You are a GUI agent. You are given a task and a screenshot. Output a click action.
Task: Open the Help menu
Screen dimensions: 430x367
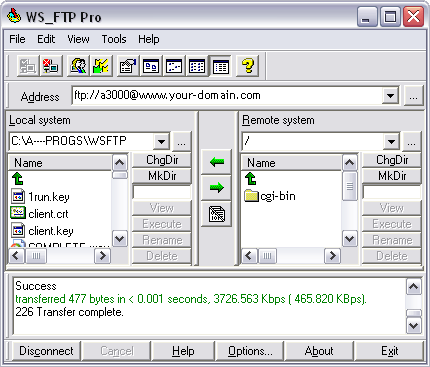click(x=149, y=39)
